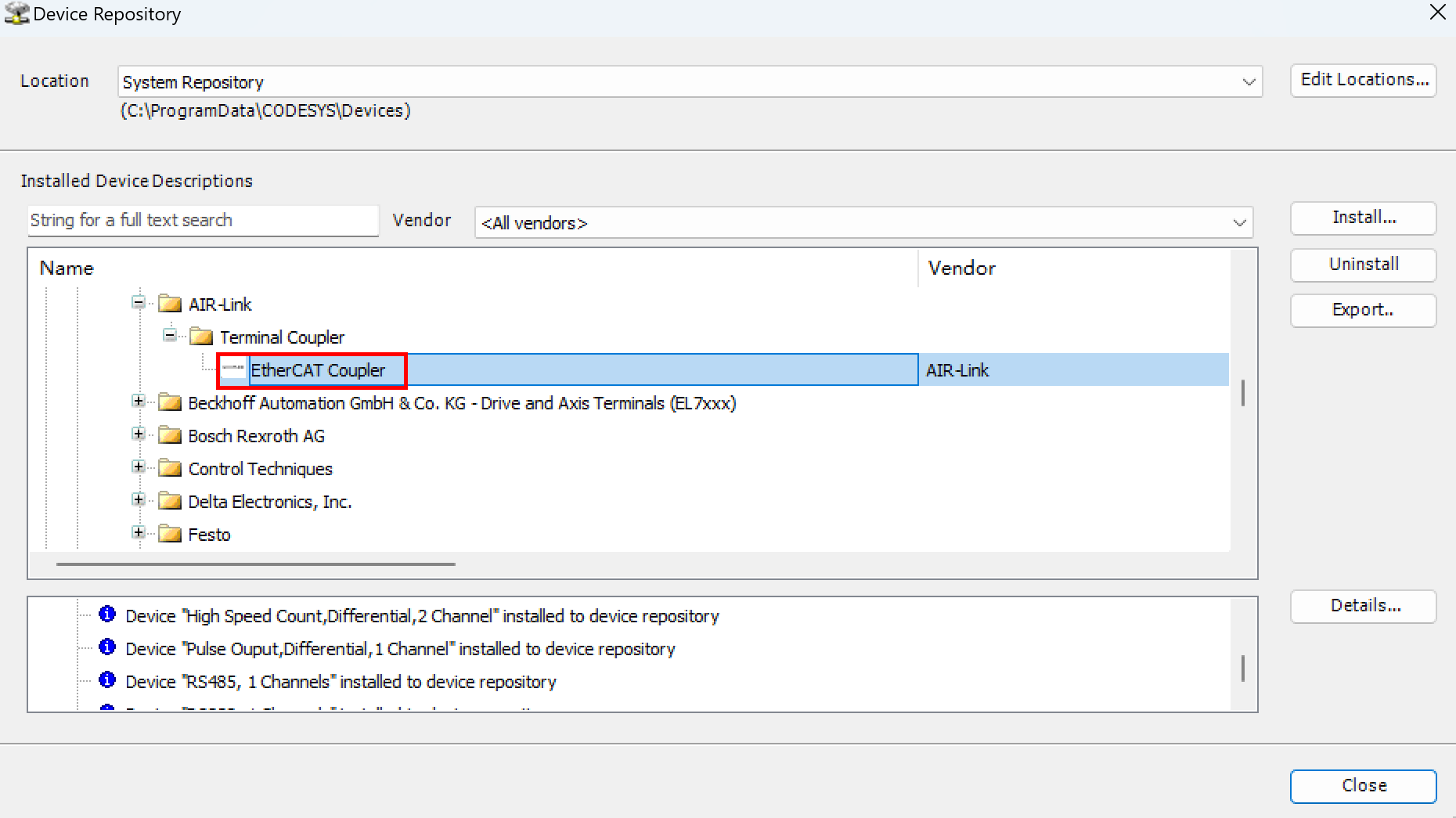
Task: Click the Terminal Coupler folder icon
Action: pyautogui.click(x=201, y=337)
